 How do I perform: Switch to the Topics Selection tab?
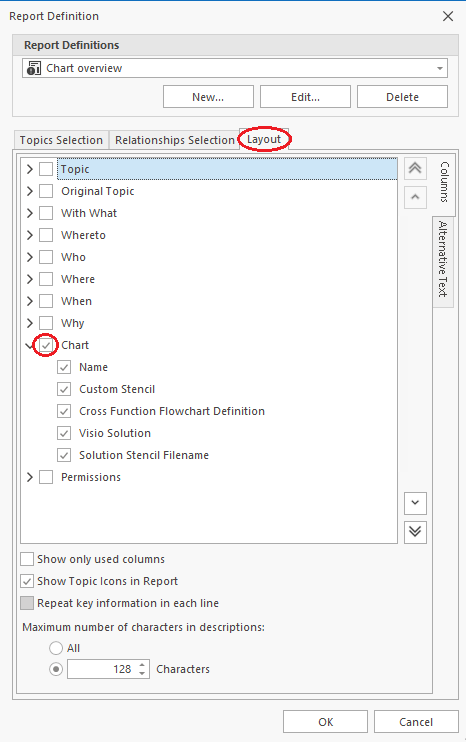pos(61,140)
